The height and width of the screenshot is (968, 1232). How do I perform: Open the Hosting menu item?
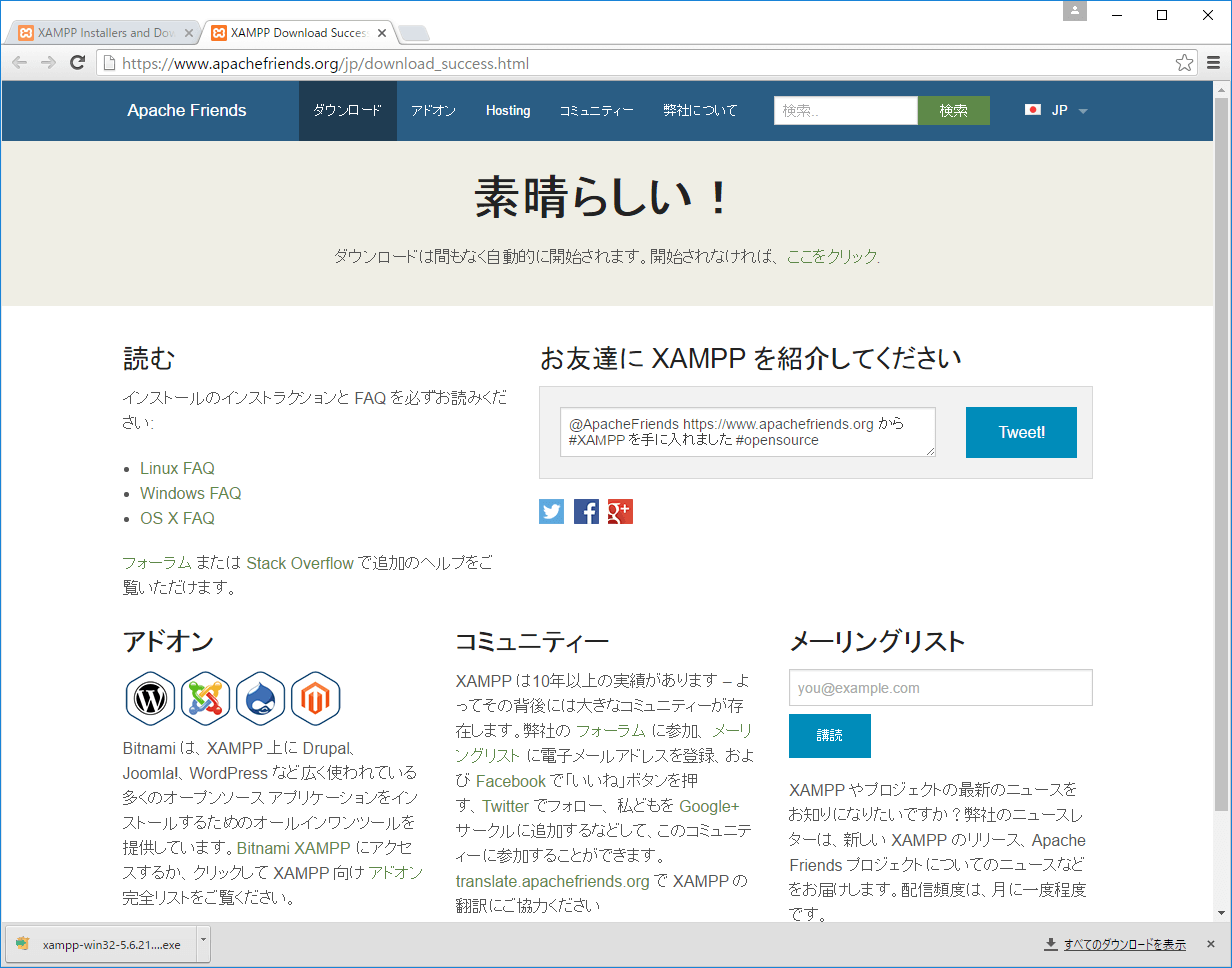(508, 110)
